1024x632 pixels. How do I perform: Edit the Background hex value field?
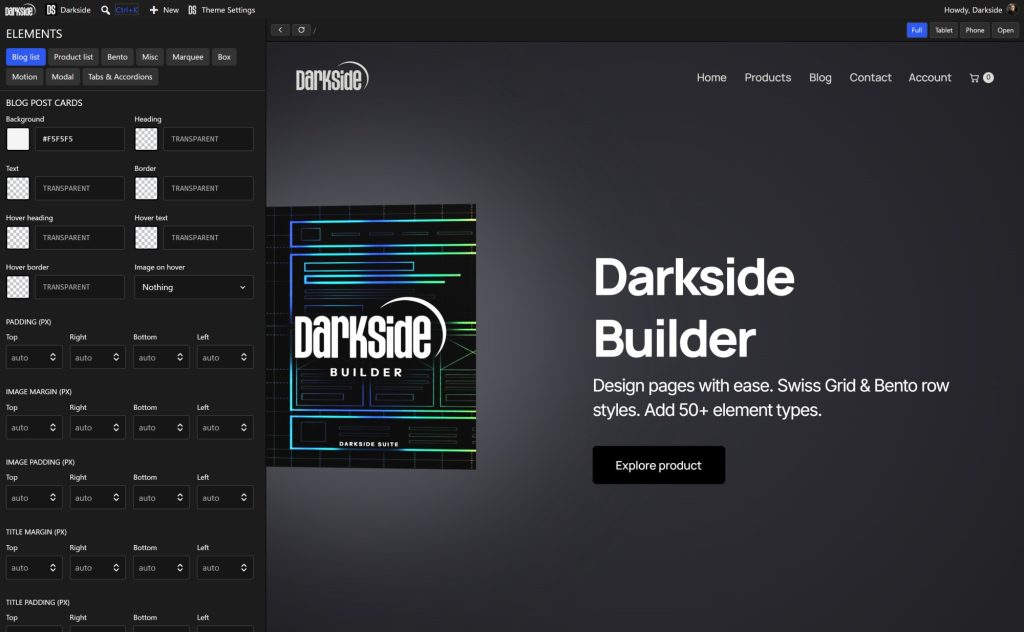pyautogui.click(x=79, y=139)
